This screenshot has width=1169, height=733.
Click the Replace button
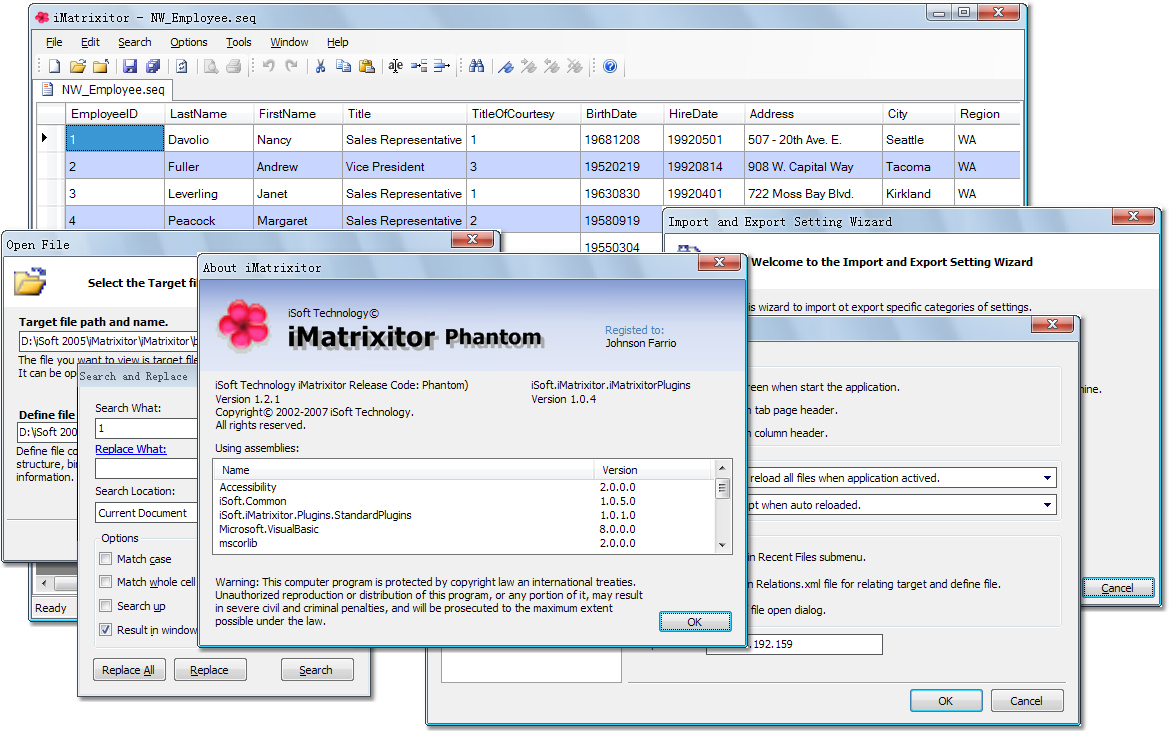209,670
